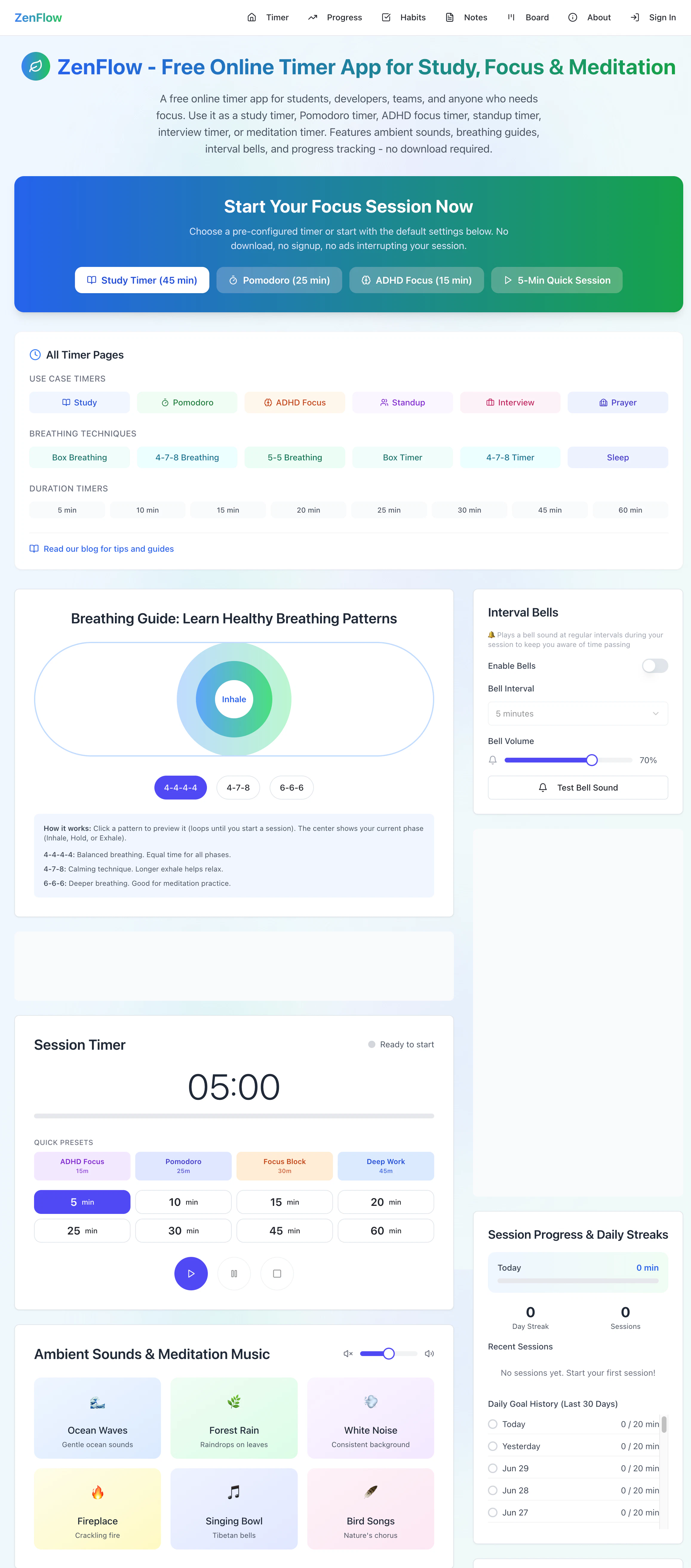Open the 10 min duration timer page

click(147, 510)
